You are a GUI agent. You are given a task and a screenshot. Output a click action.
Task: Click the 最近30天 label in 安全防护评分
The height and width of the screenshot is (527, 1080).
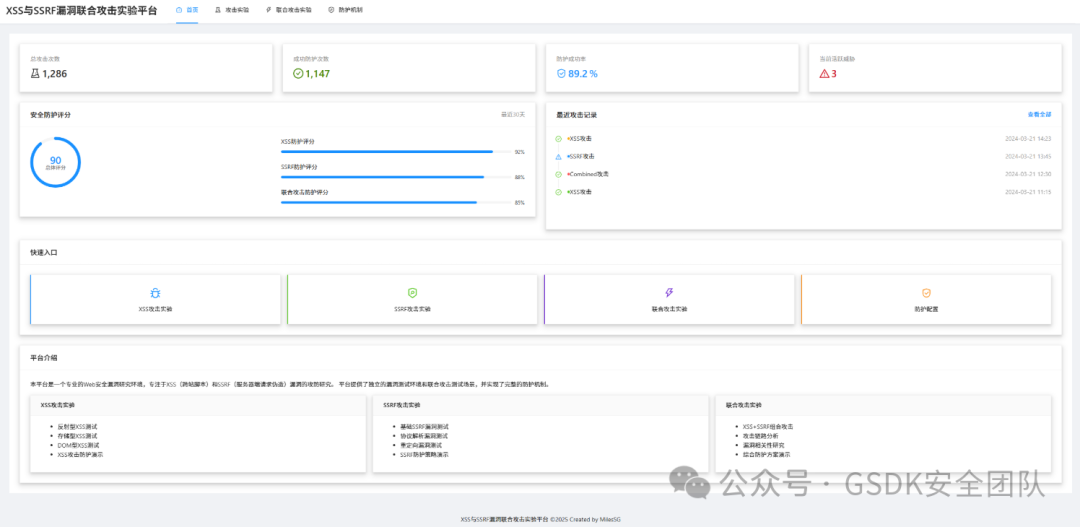pos(512,115)
